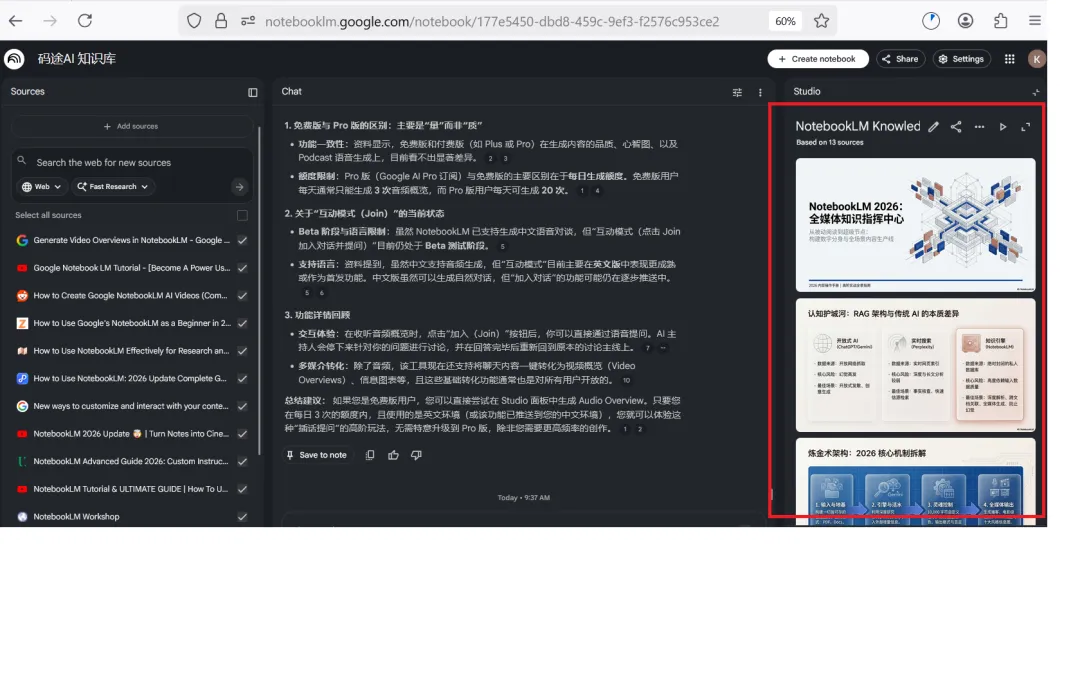1080x675 pixels.
Task: Collapse the Studio panel icon
Action: pos(1035,92)
